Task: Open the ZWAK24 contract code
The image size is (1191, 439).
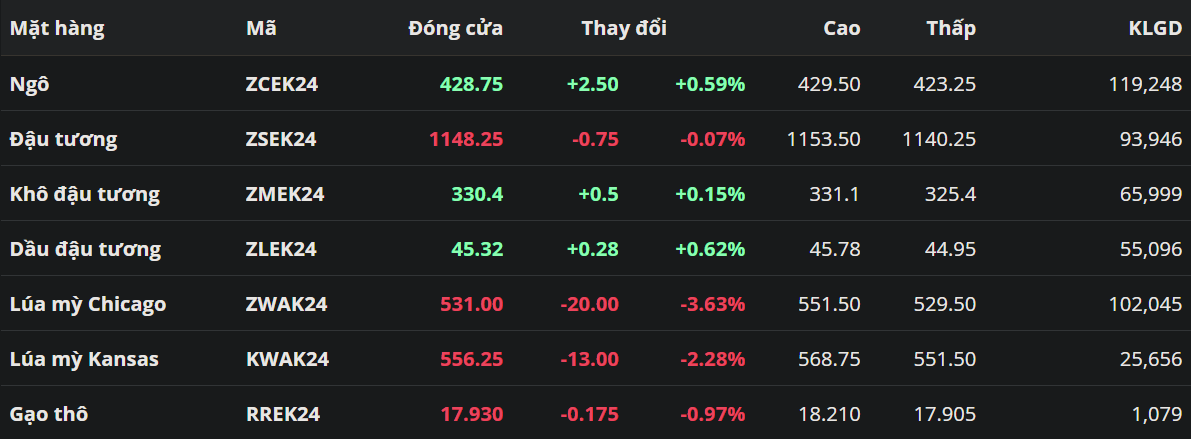Action: pos(286,304)
